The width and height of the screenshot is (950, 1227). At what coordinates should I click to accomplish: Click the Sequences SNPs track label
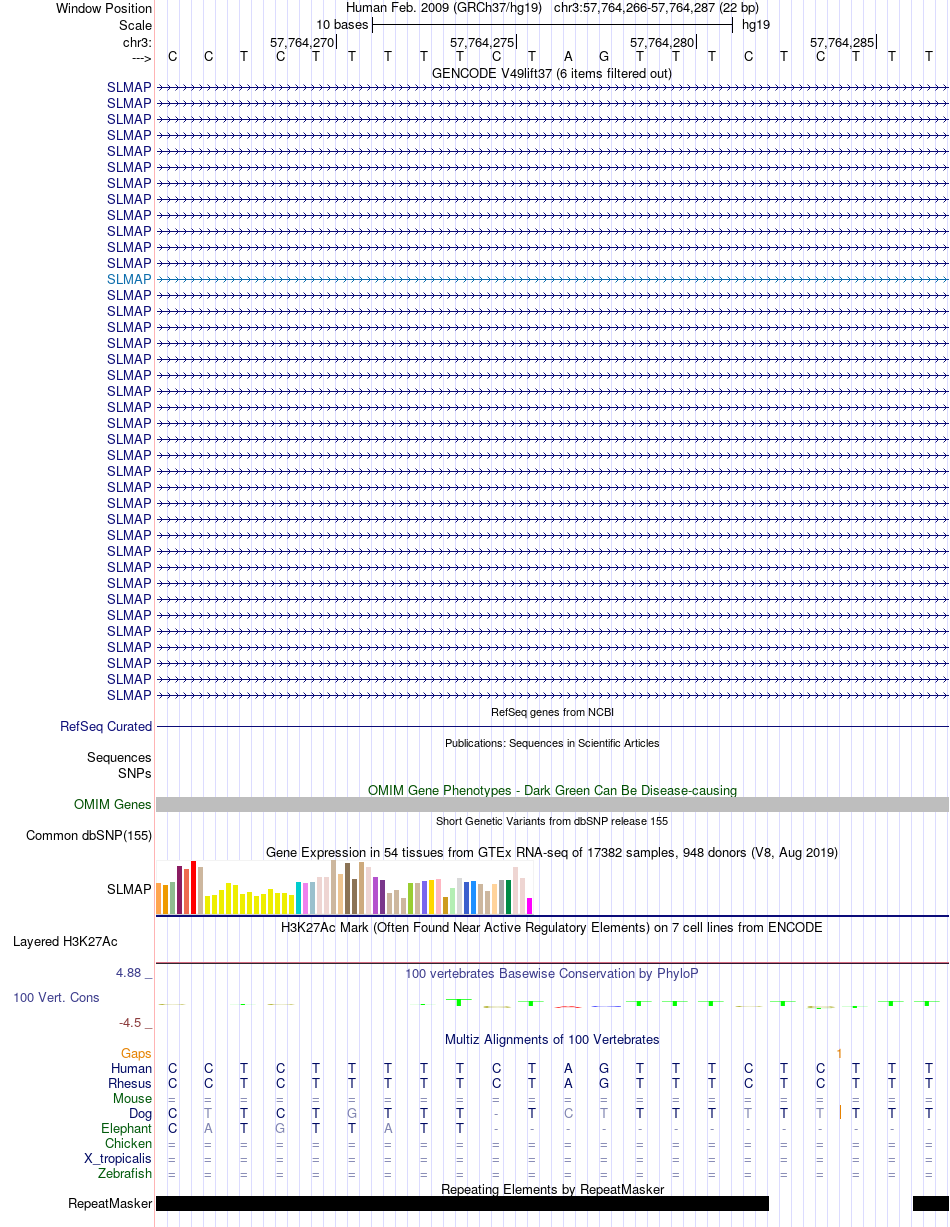119,766
